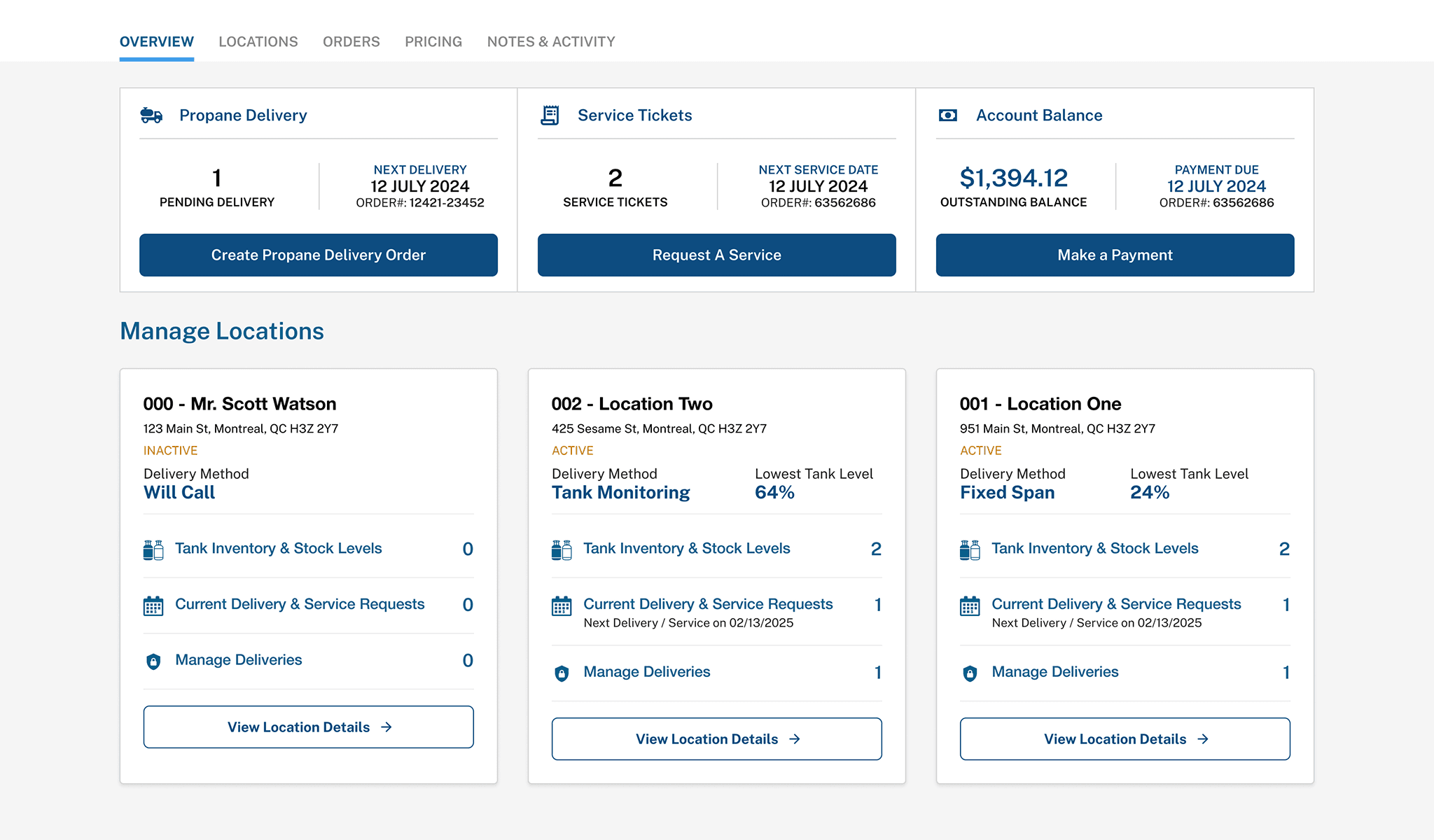Viewport: 1434px width, 840px height.
Task: Click calendar icon in Mr. Scott Watson card
Action: (x=153, y=606)
